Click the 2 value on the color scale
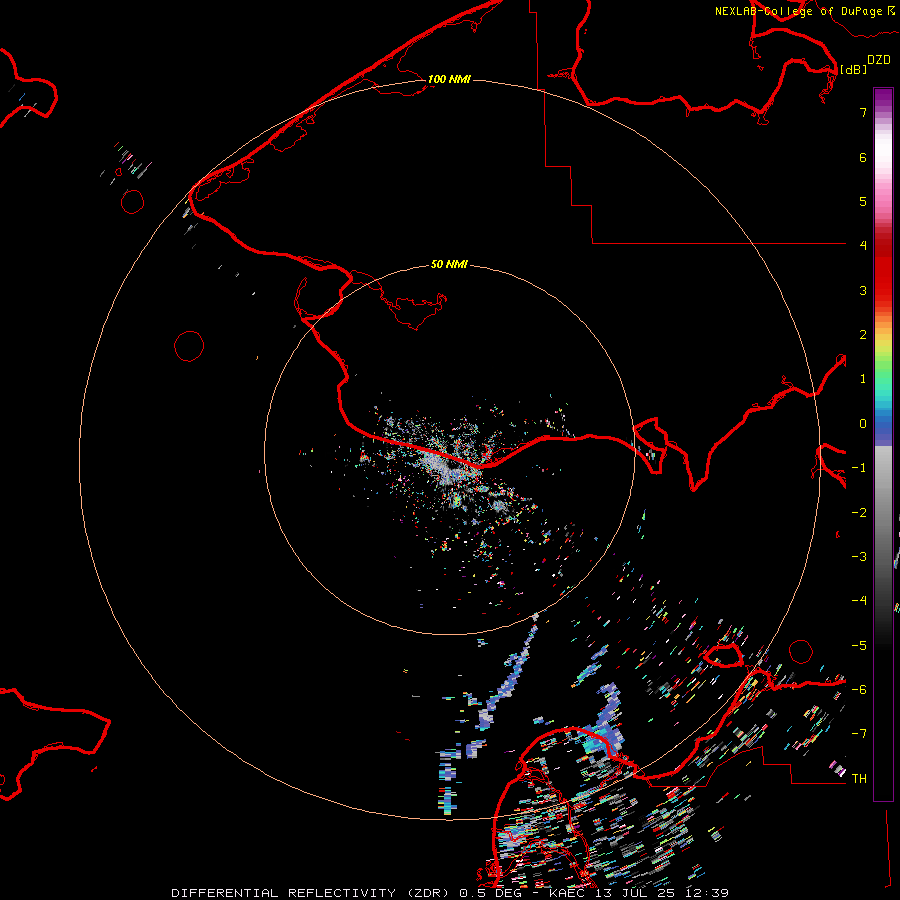The image size is (900, 900). tap(863, 335)
